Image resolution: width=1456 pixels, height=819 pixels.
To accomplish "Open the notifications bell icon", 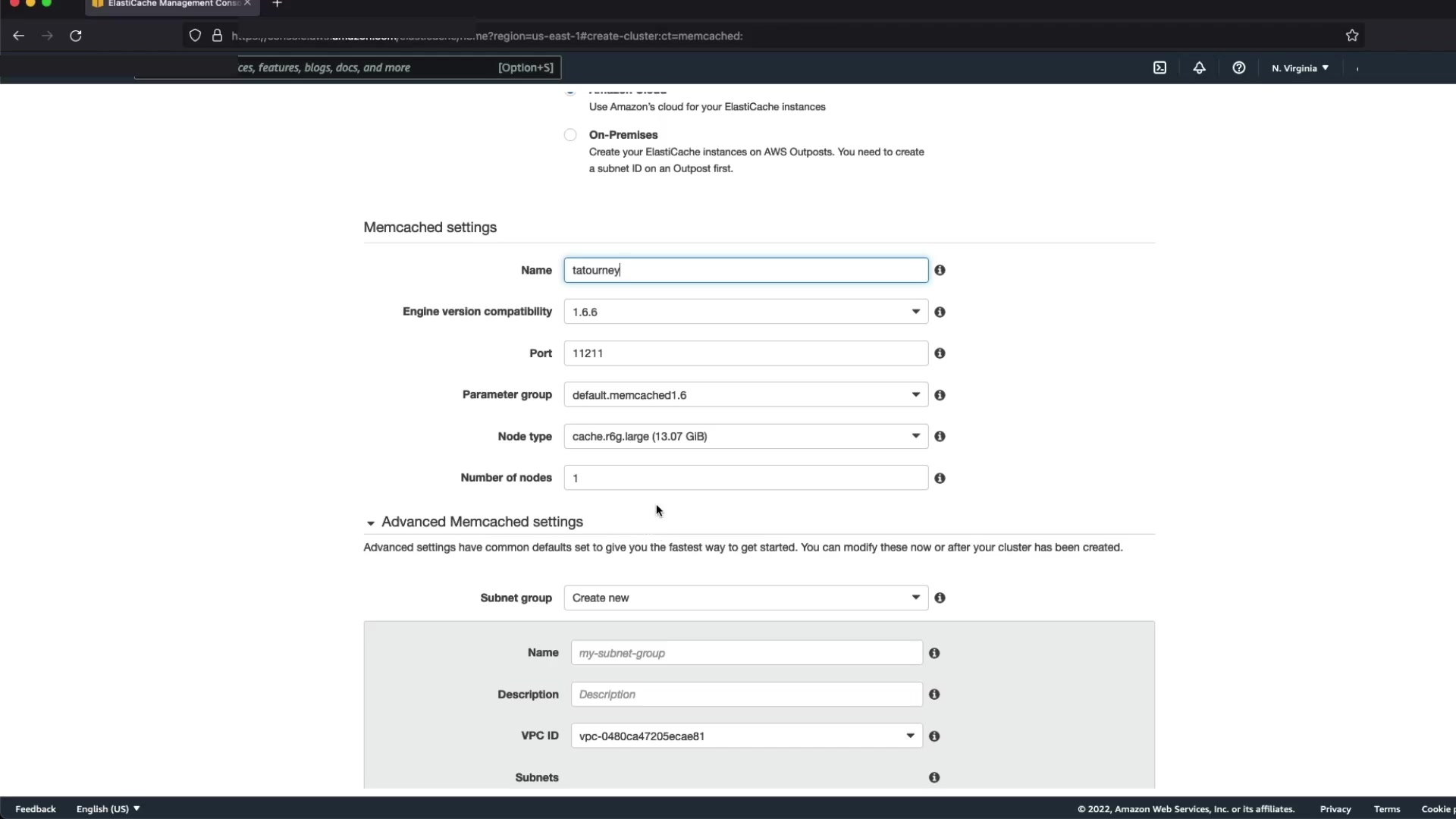I will (1199, 67).
